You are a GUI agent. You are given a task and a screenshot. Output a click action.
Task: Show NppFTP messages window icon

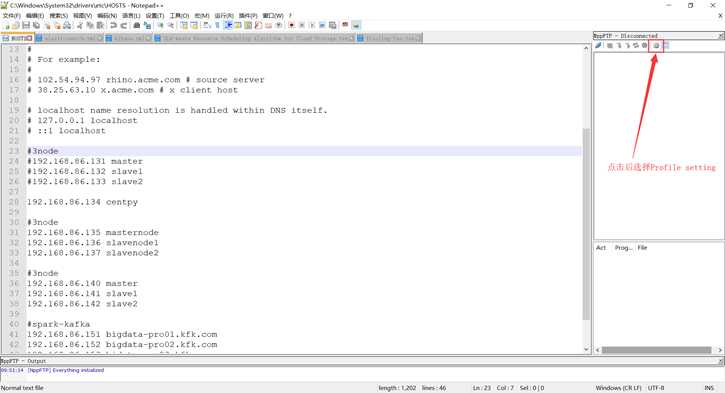666,45
